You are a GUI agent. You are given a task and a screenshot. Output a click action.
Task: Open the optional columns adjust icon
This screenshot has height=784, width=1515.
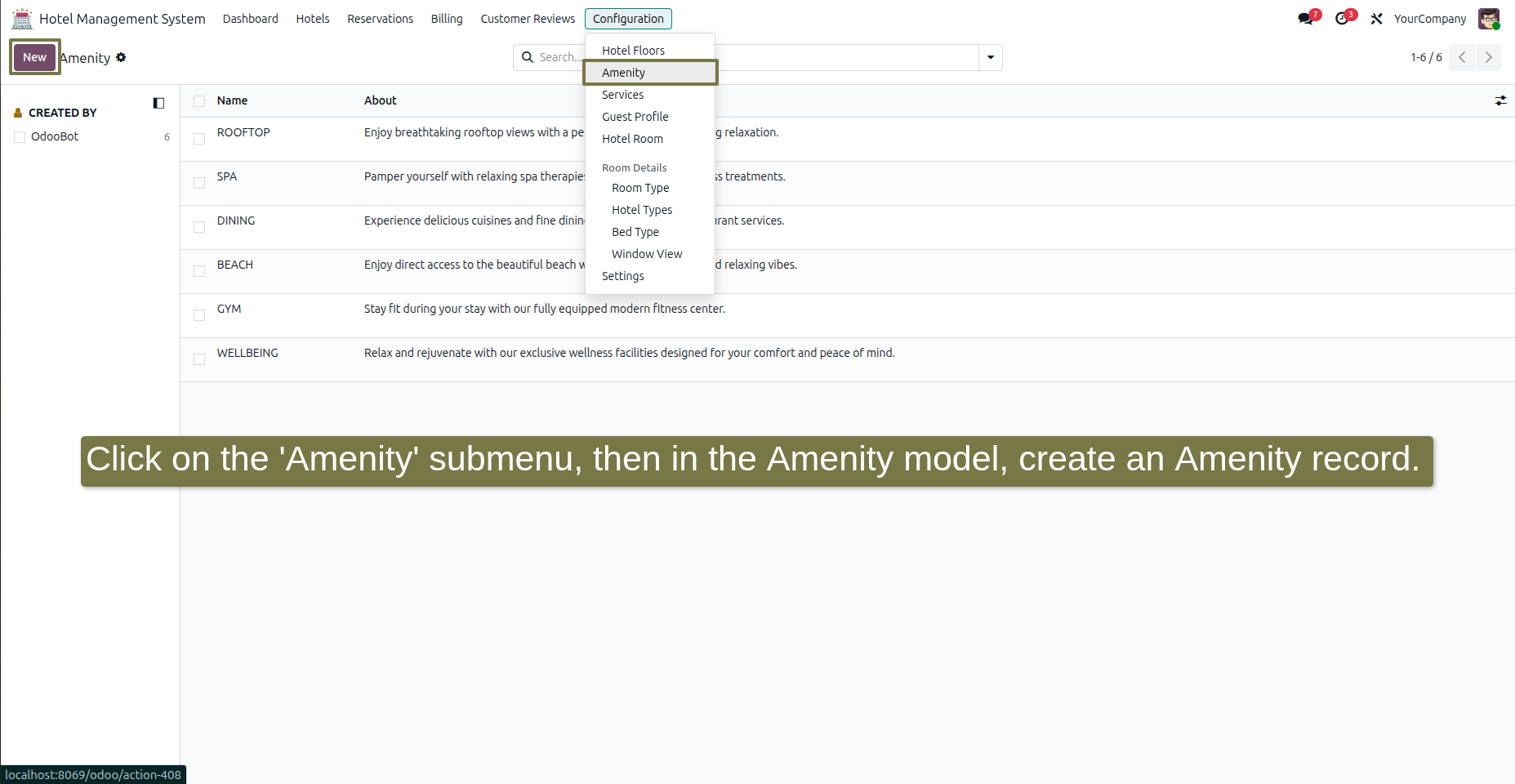[x=1500, y=100]
